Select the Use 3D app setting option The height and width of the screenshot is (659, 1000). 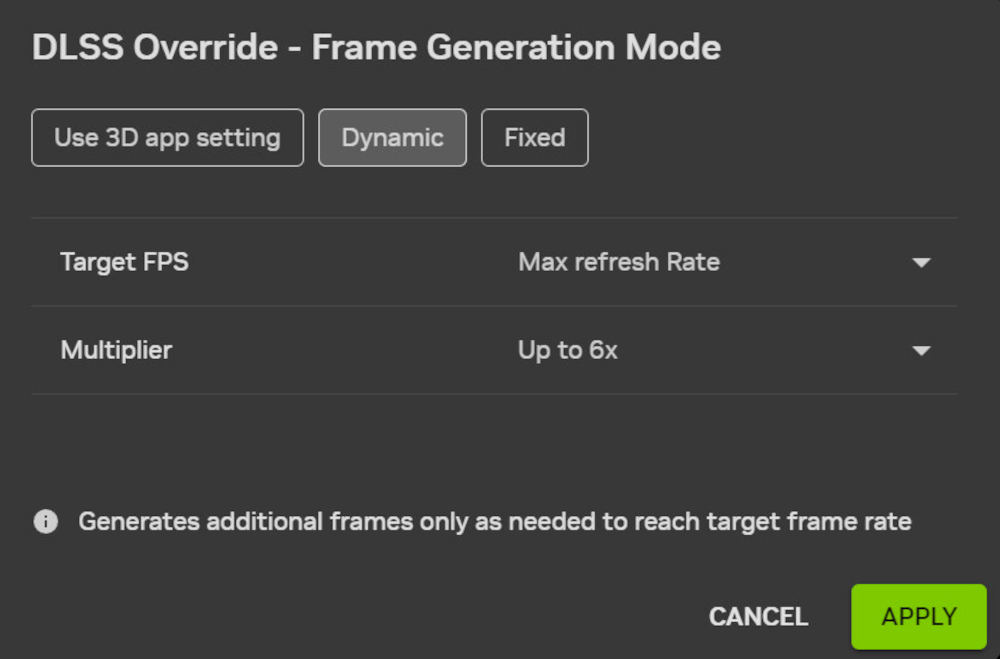click(167, 138)
